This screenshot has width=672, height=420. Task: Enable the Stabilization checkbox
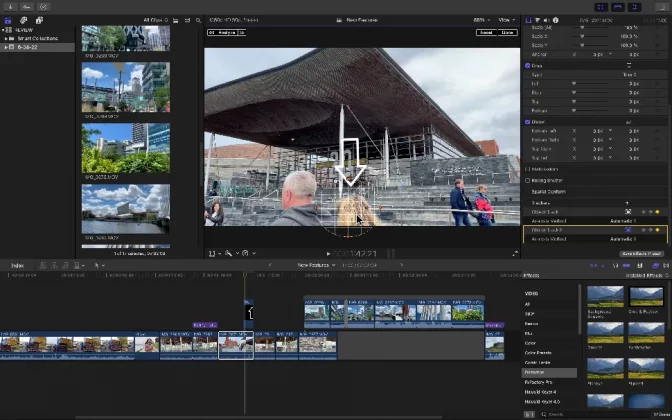pos(528,169)
